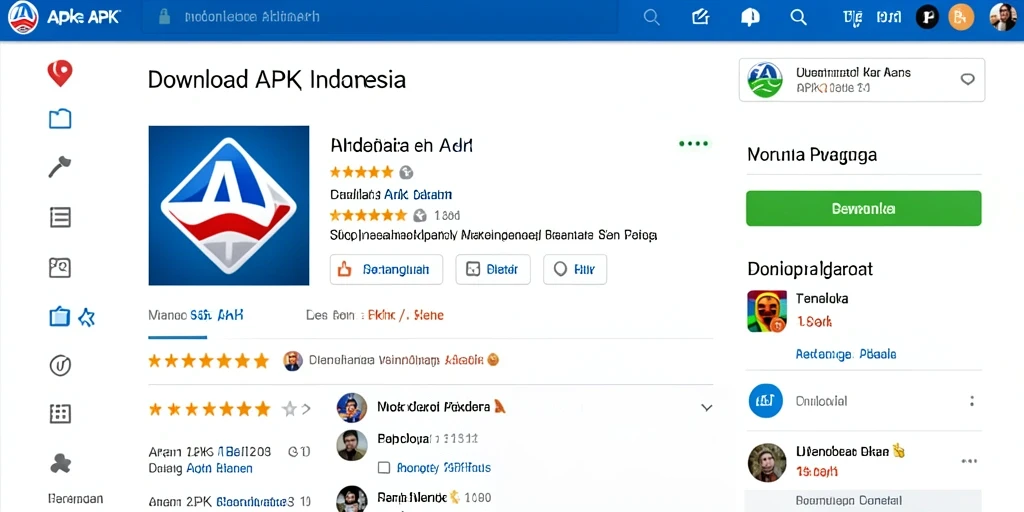This screenshot has height=512, width=1024.
Task: Click the second search magnifier beside notifications
Action: tap(799, 18)
